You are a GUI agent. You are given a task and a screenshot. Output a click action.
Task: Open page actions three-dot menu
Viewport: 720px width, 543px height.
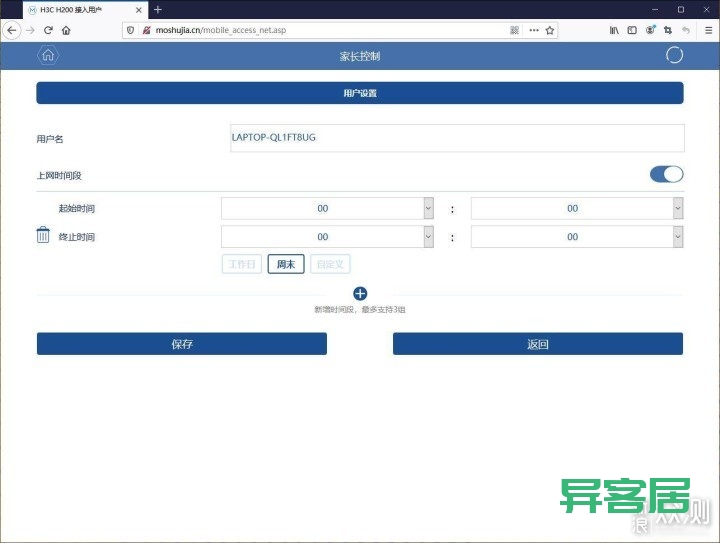[x=534, y=30]
